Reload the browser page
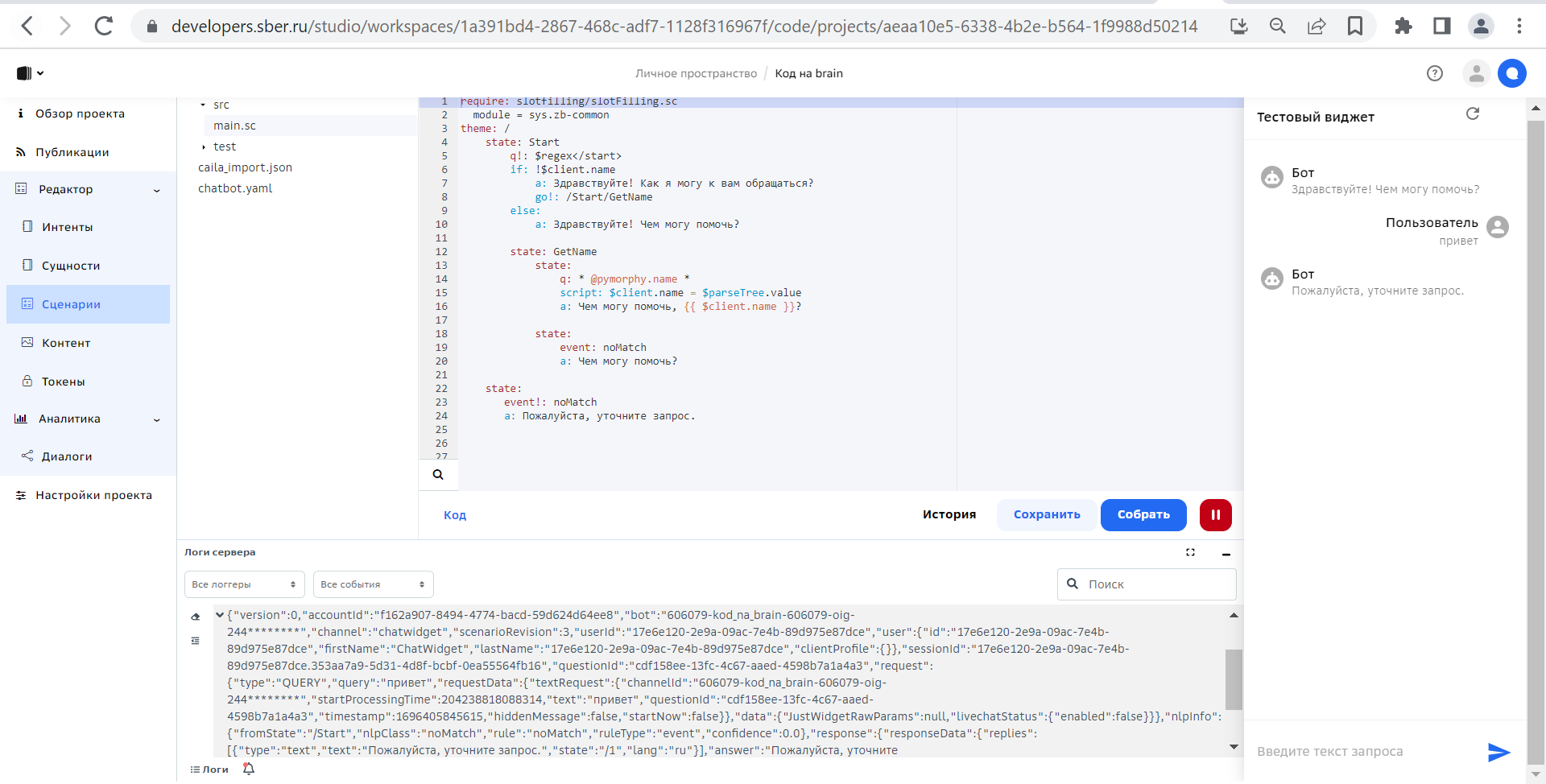The height and width of the screenshot is (784, 1546). click(104, 26)
